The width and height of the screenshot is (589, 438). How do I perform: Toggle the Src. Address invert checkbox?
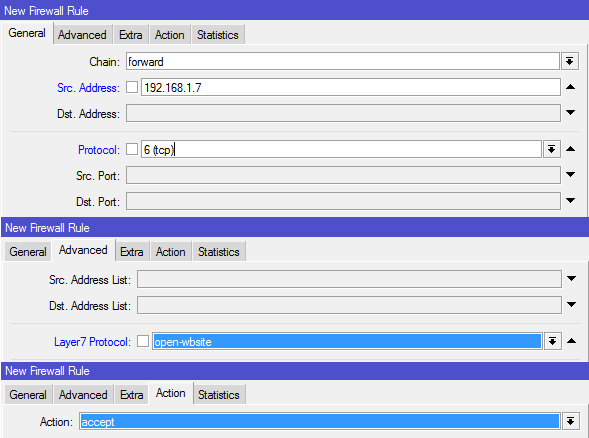[x=132, y=87]
